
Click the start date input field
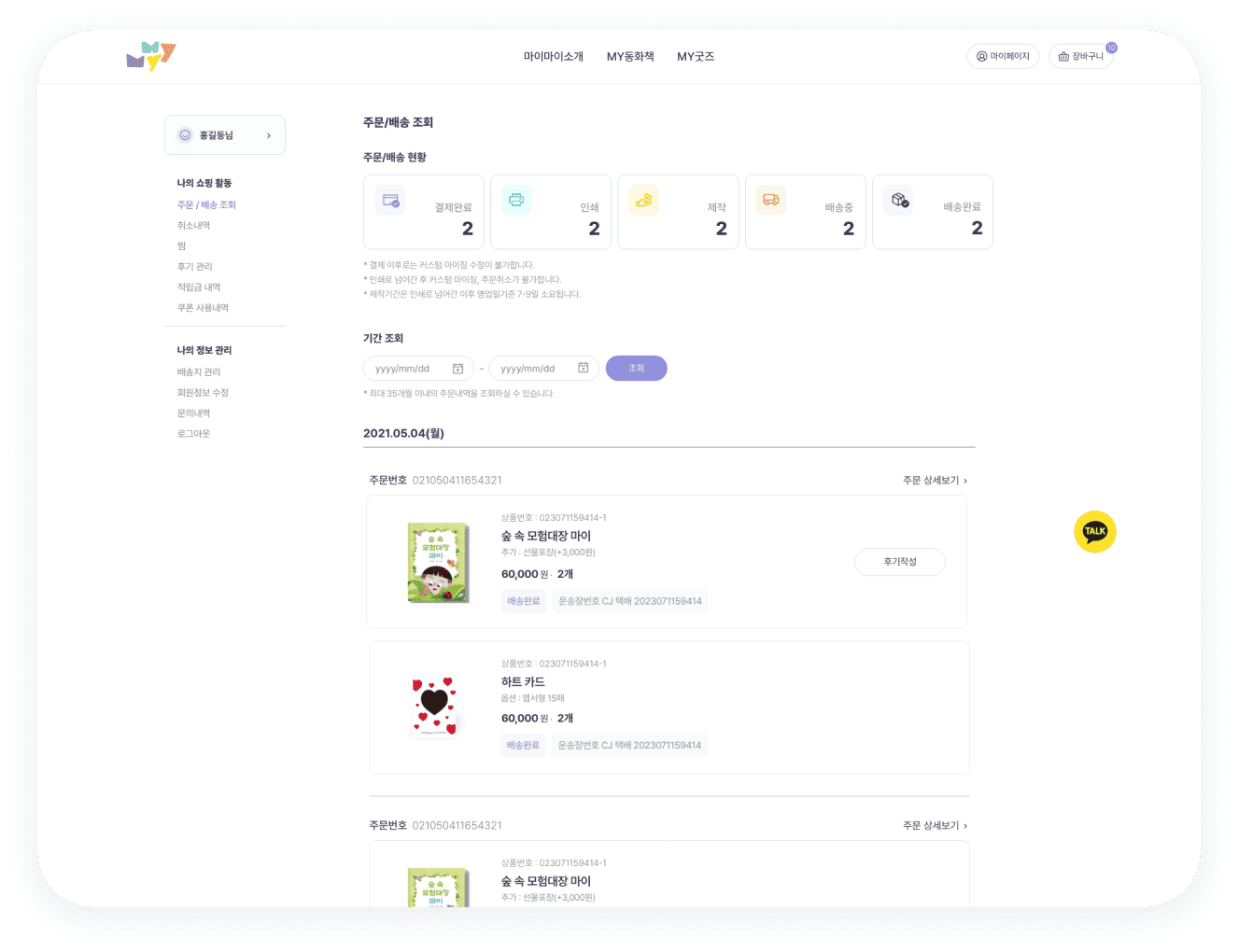click(x=409, y=369)
